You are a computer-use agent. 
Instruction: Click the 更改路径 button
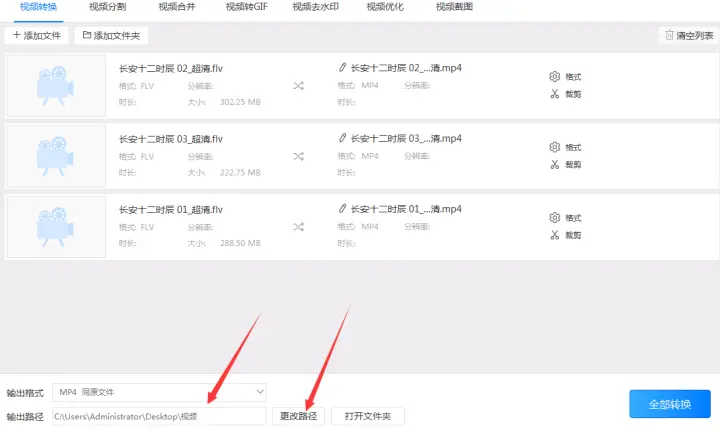[298, 416]
